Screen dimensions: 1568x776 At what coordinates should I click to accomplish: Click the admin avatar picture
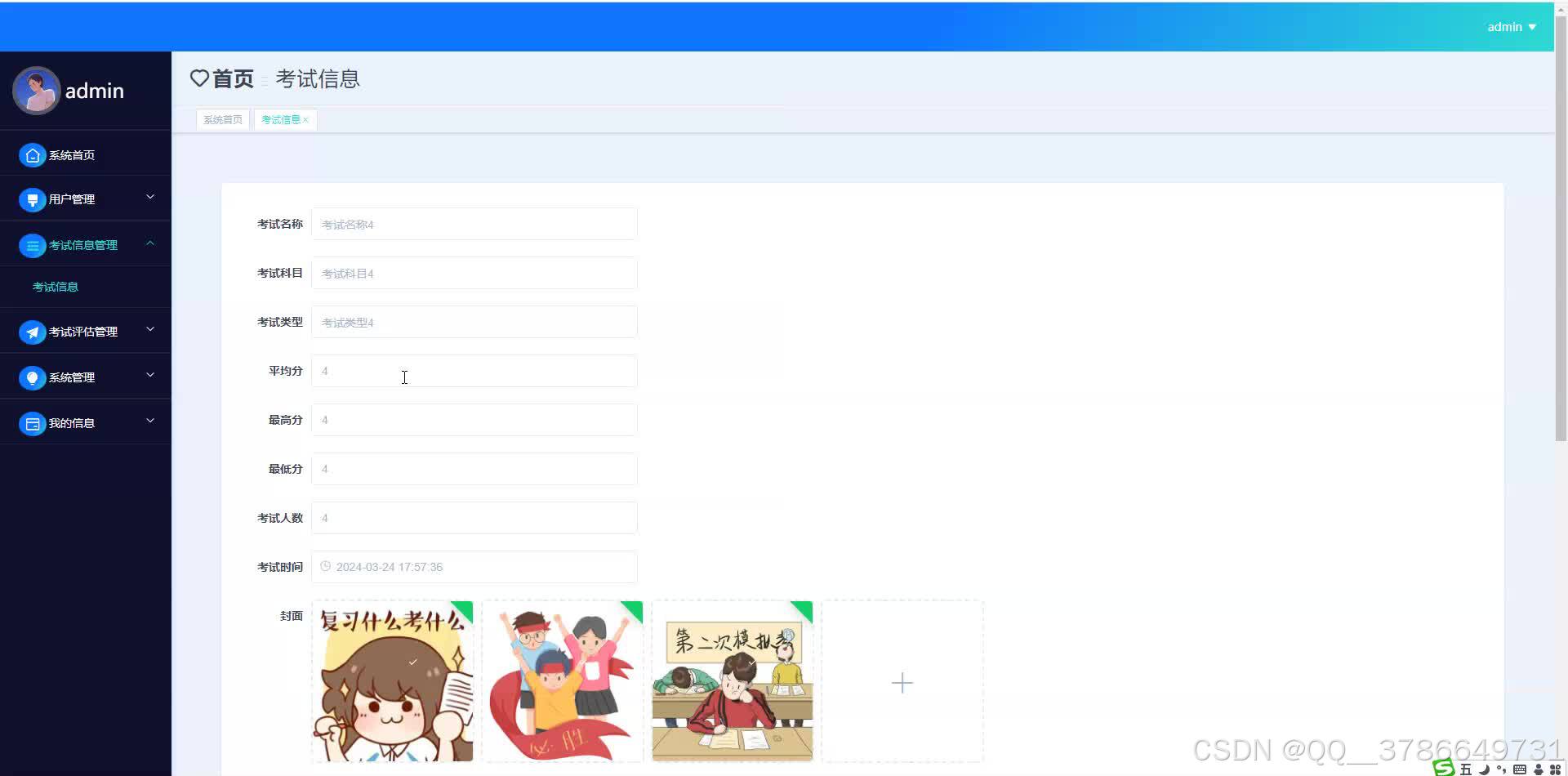point(36,91)
